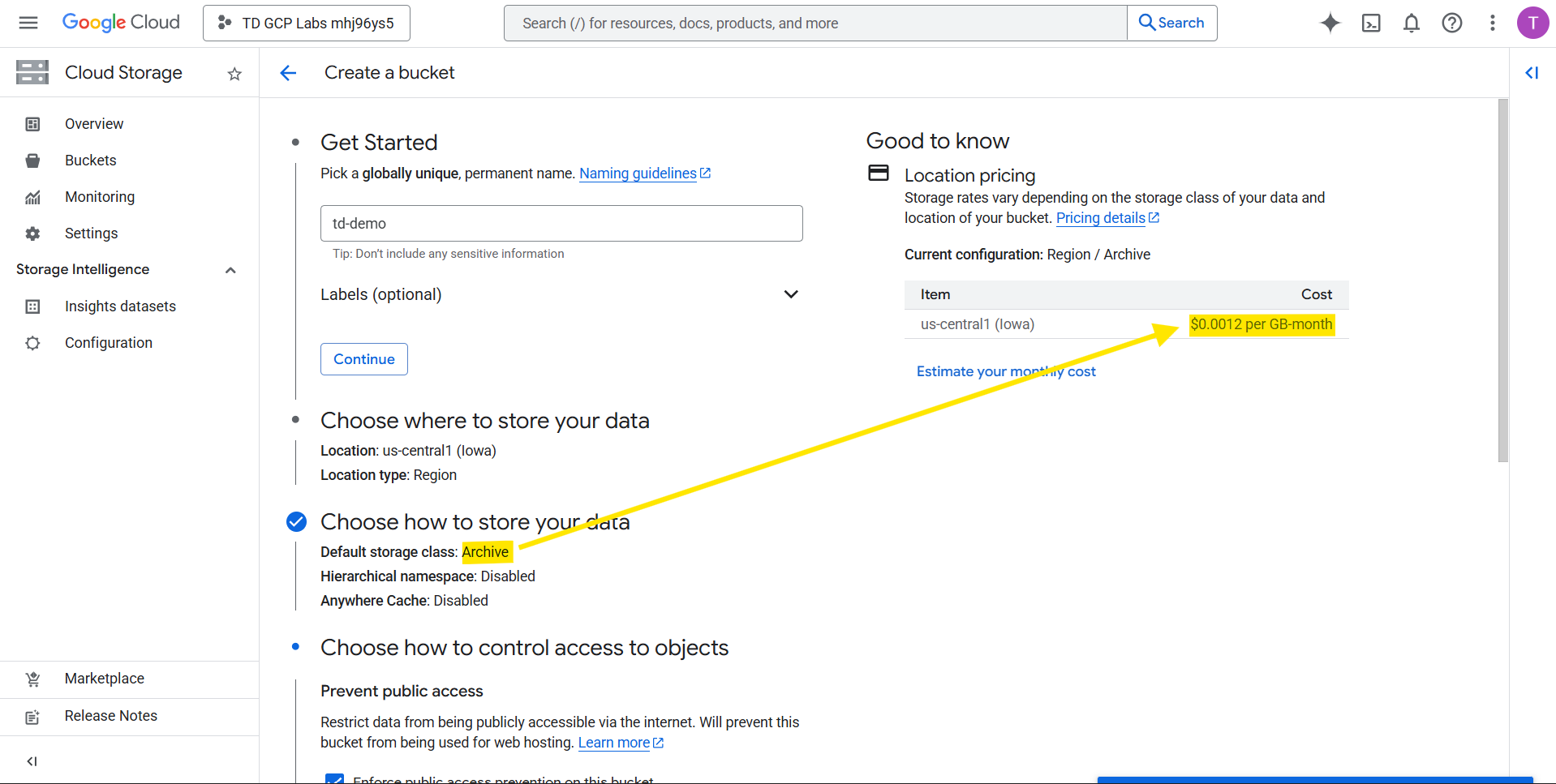
Task: Collapse the Storage Intelligence section
Action: [230, 270]
